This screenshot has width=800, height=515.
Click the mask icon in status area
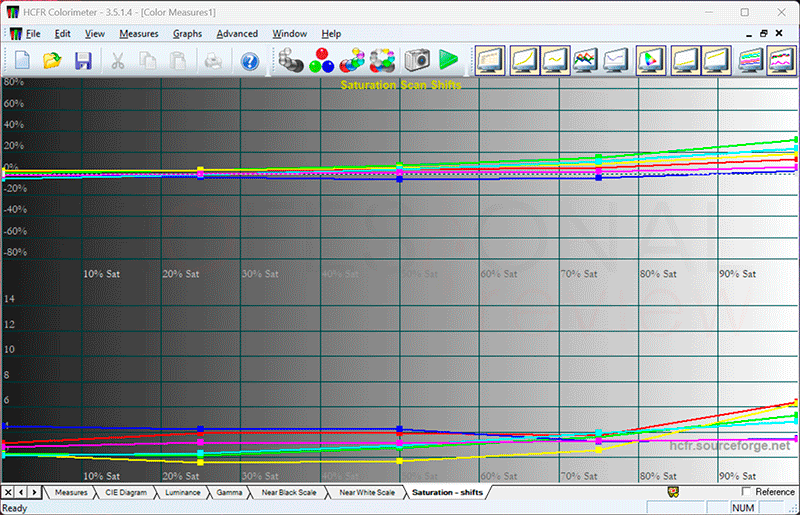(673, 492)
